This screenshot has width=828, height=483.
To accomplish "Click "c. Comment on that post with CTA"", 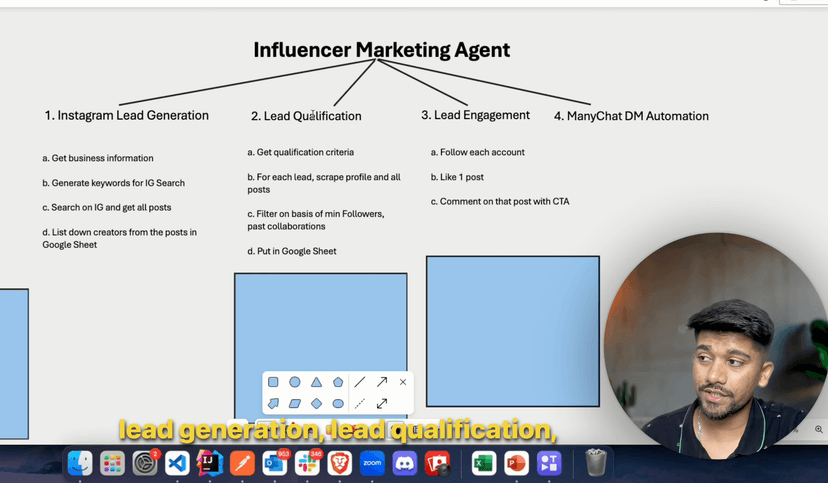I will [x=500, y=202].
